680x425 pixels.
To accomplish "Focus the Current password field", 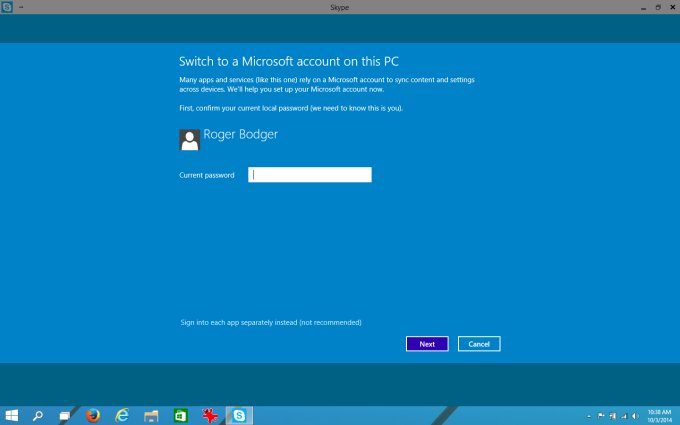I will (x=310, y=175).
